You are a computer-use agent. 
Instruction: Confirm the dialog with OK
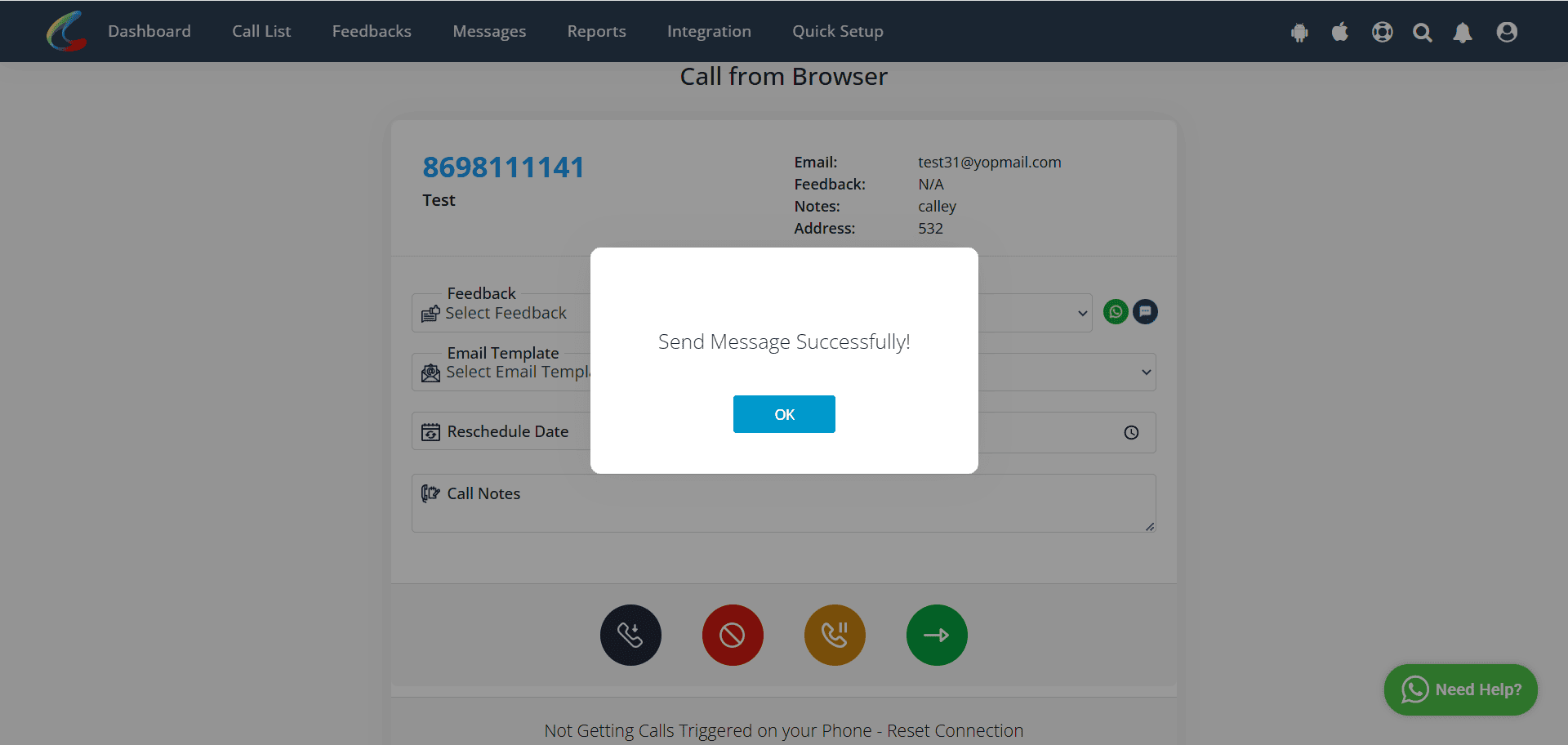(784, 414)
